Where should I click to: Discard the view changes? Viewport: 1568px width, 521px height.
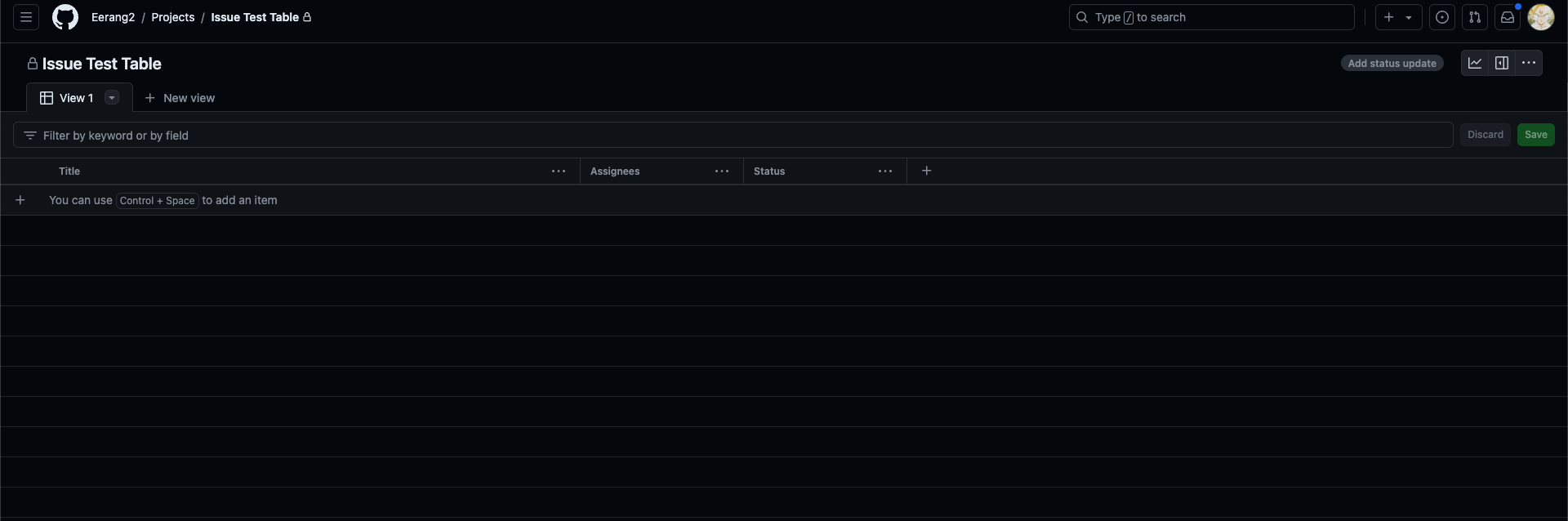coord(1485,135)
